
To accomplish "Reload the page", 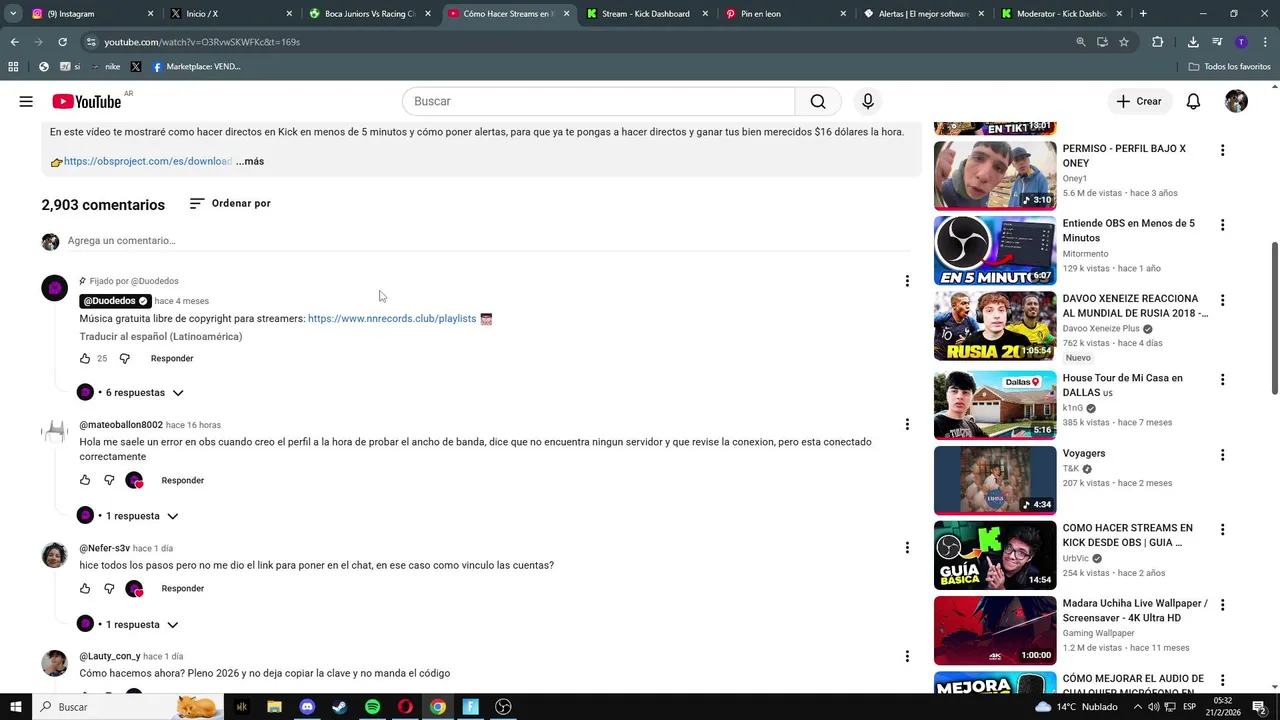I will click(x=62, y=42).
